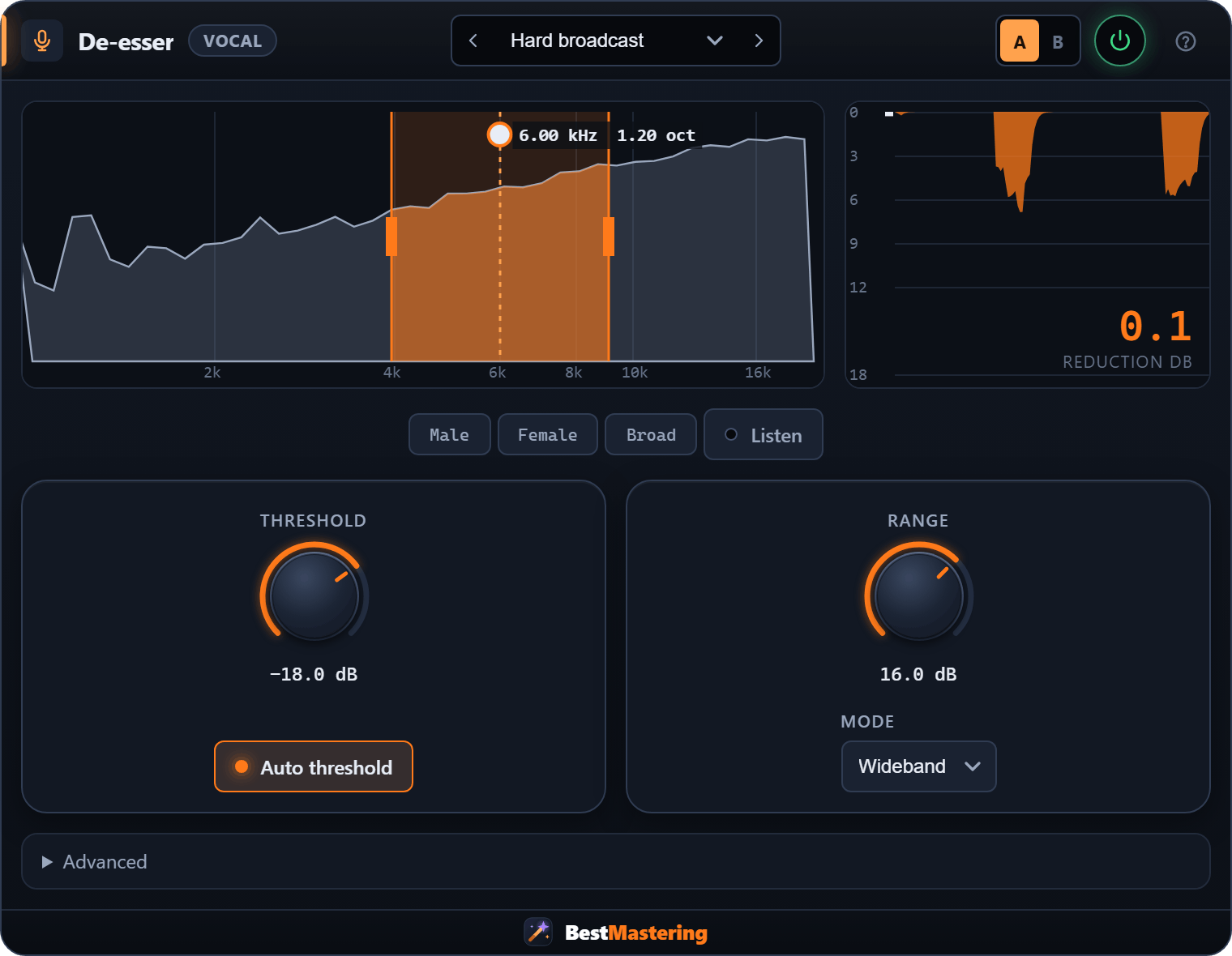Screen dimensions: 1232x956
Task: Go to next preset with right arrow
Action: [x=759, y=41]
